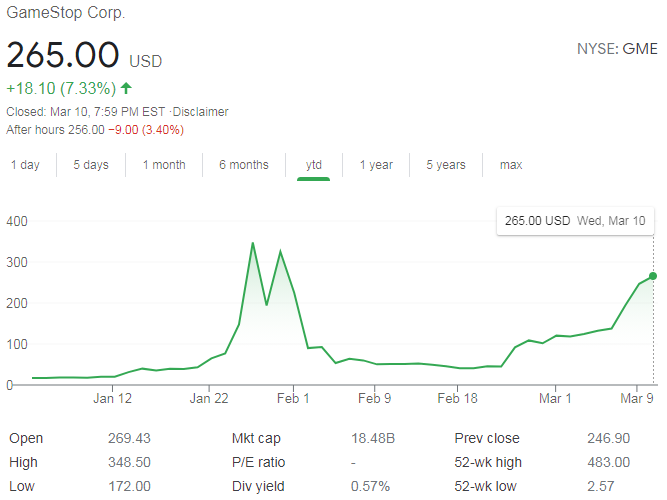
Task: Click the Prev close value 246.90
Action: pos(609,438)
